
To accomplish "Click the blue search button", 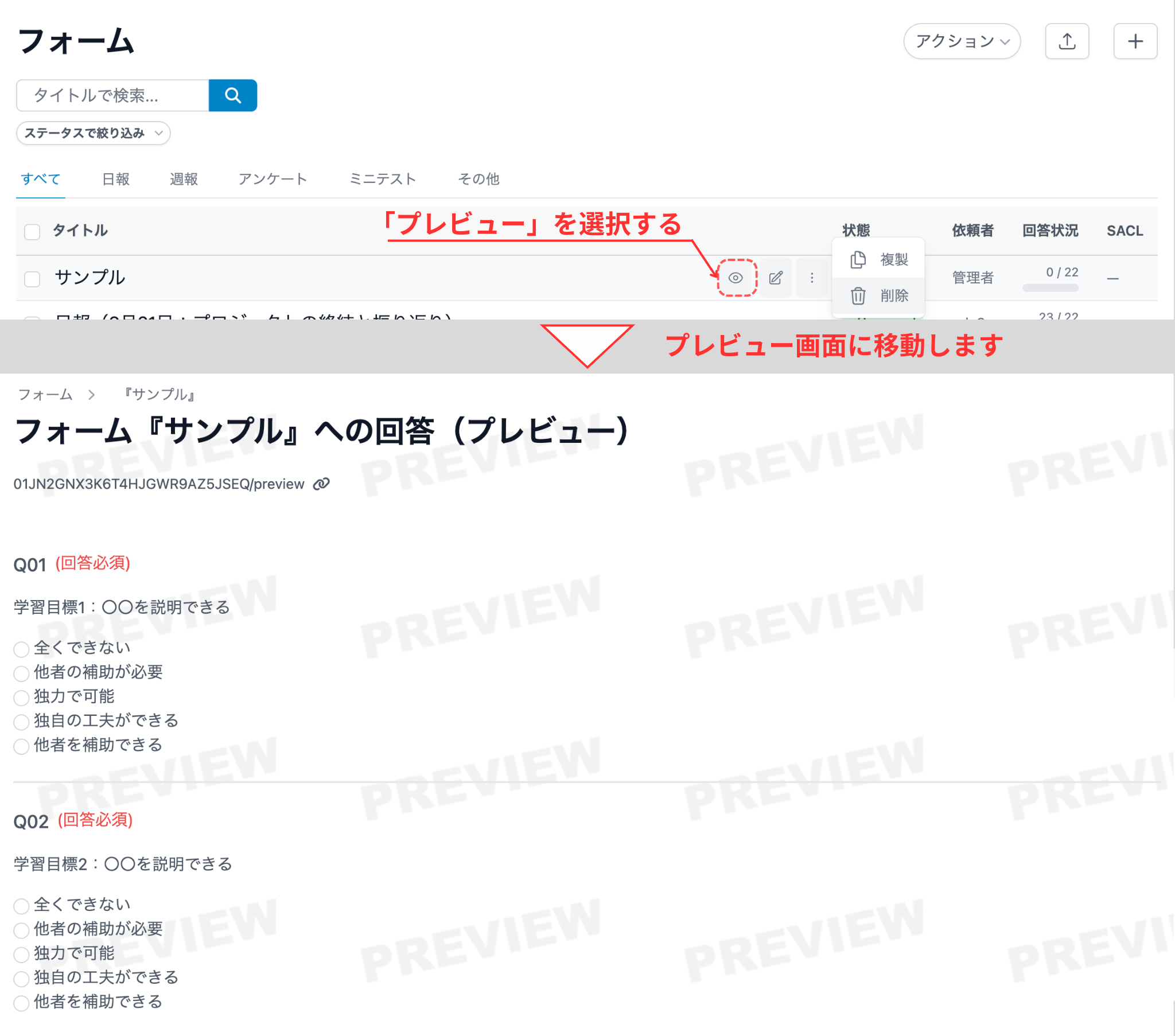I will [x=232, y=95].
